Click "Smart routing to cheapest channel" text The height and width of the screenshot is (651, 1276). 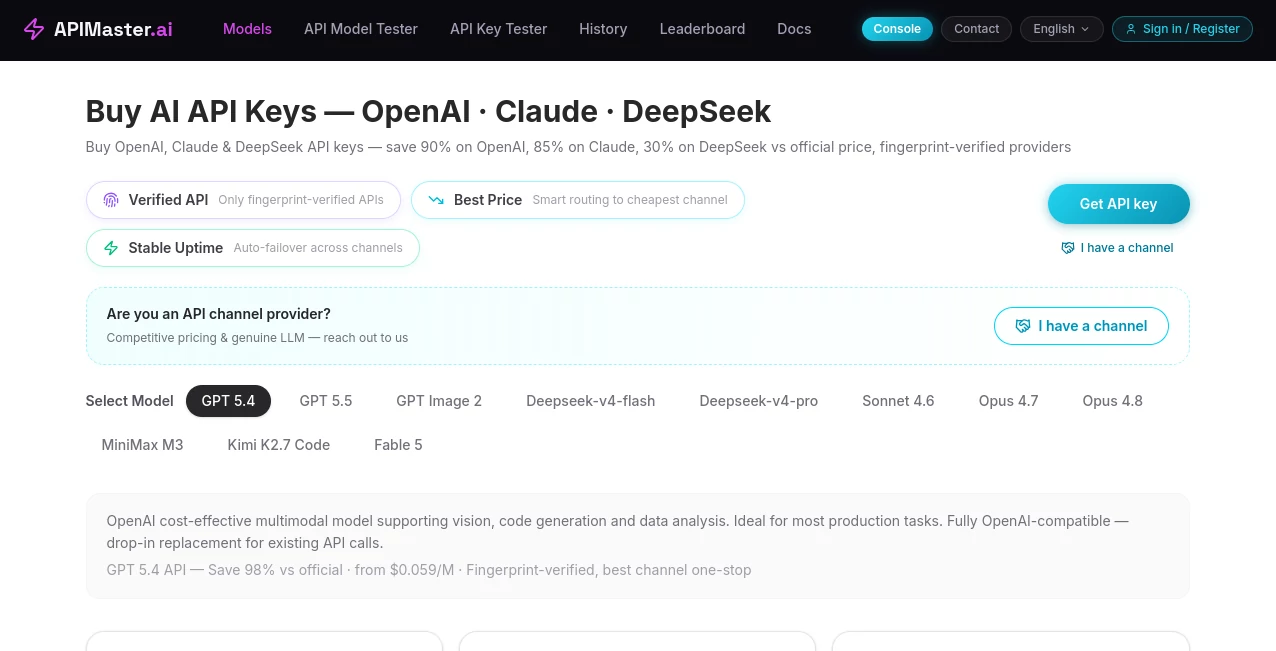click(x=630, y=200)
